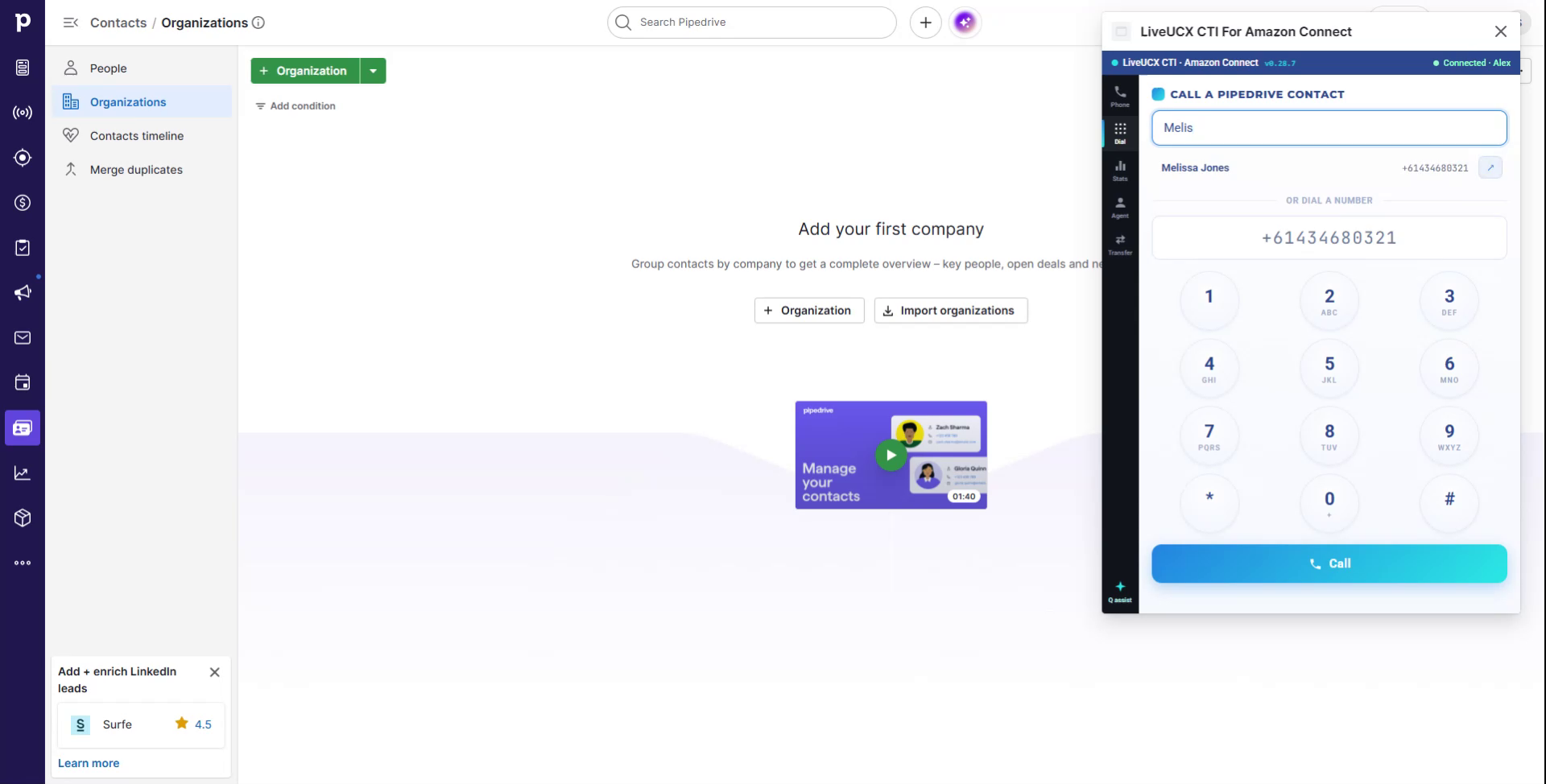Image resolution: width=1546 pixels, height=784 pixels.
Task: Focus the Search Pipedrive field
Action: (x=751, y=23)
